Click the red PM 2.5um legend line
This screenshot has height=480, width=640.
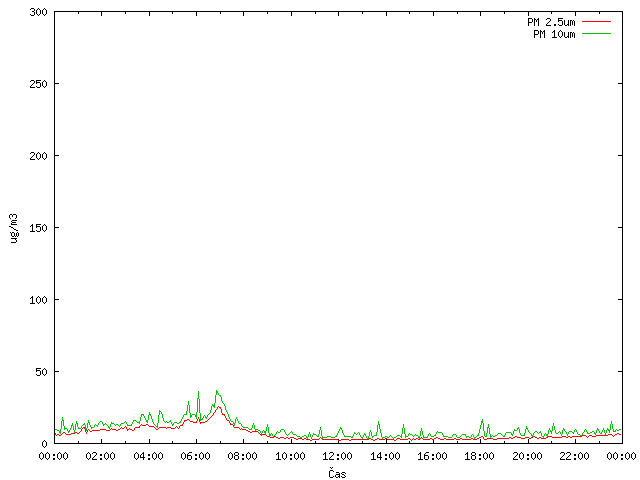click(x=596, y=22)
